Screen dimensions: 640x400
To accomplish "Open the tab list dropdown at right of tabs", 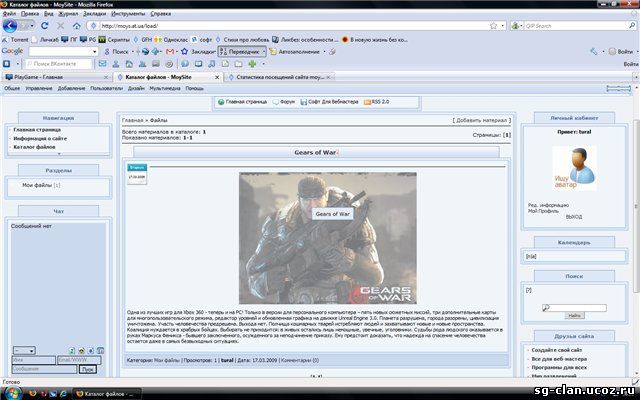I will [x=636, y=77].
